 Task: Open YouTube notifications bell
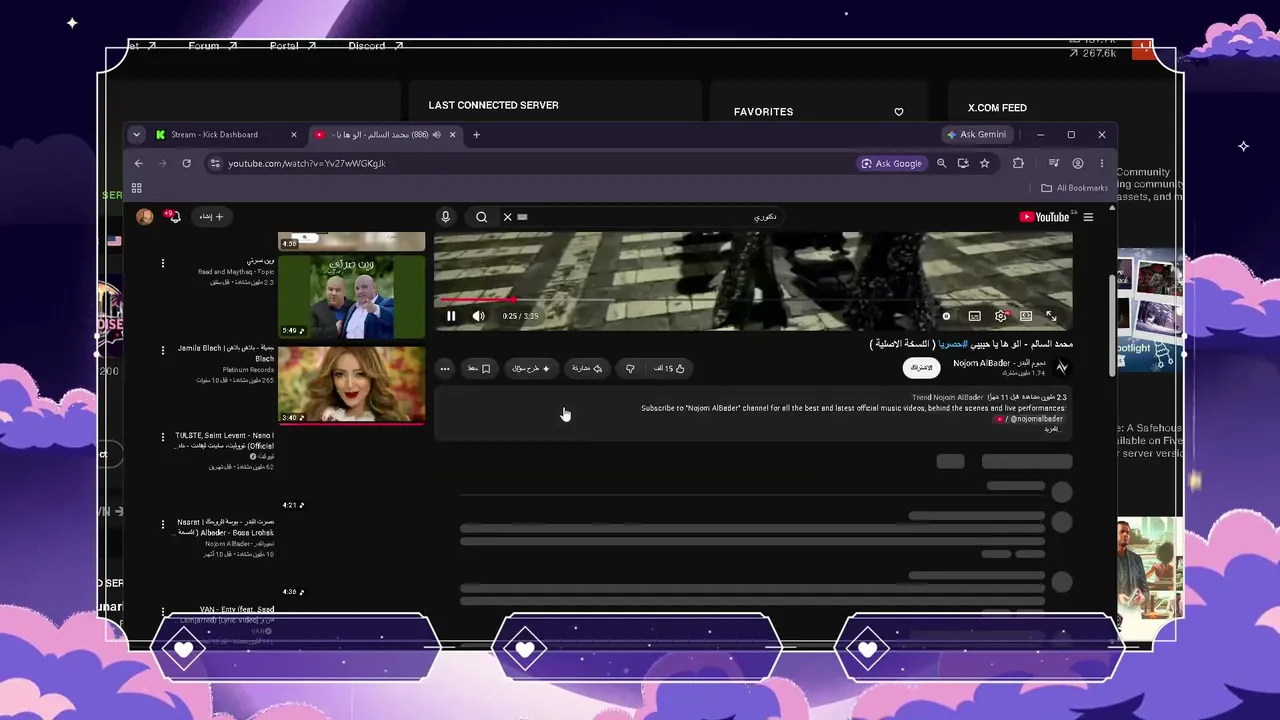coord(174,217)
